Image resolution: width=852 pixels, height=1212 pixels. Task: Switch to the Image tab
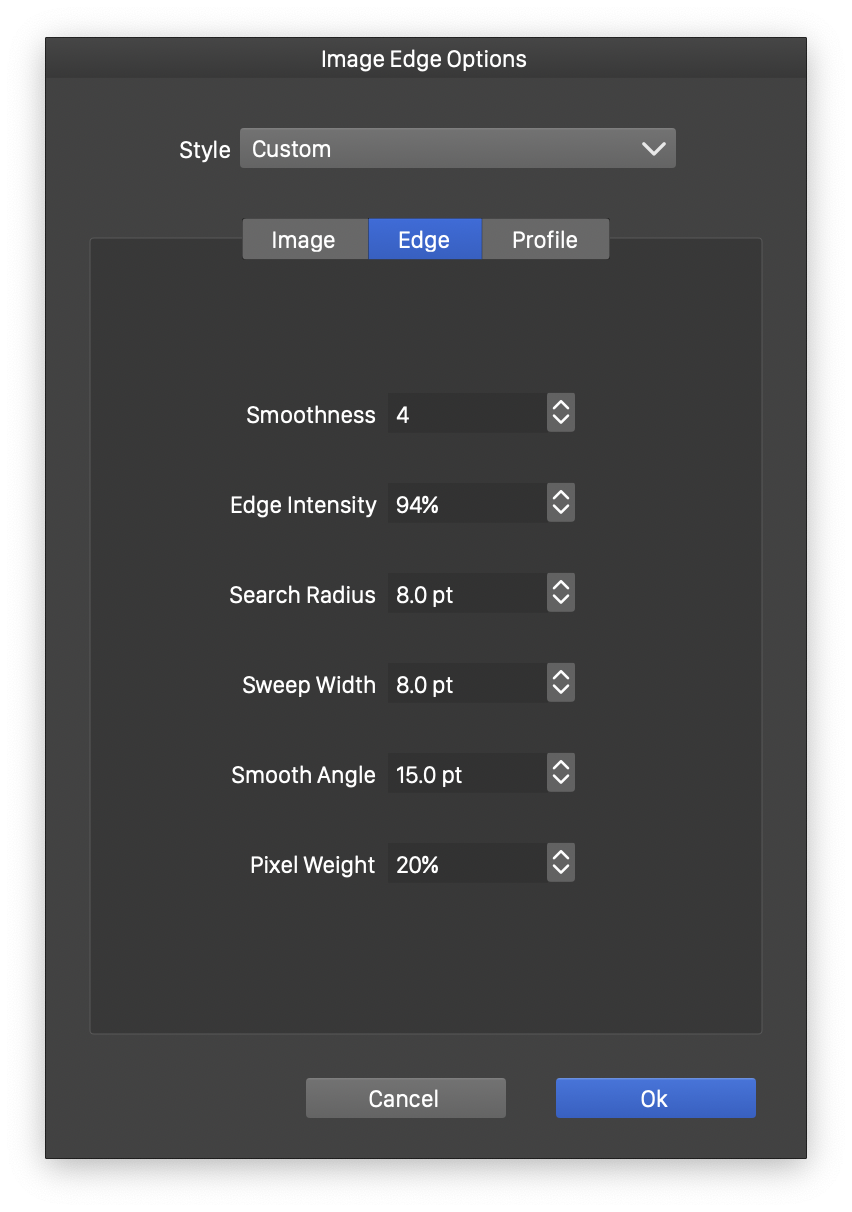tap(304, 240)
